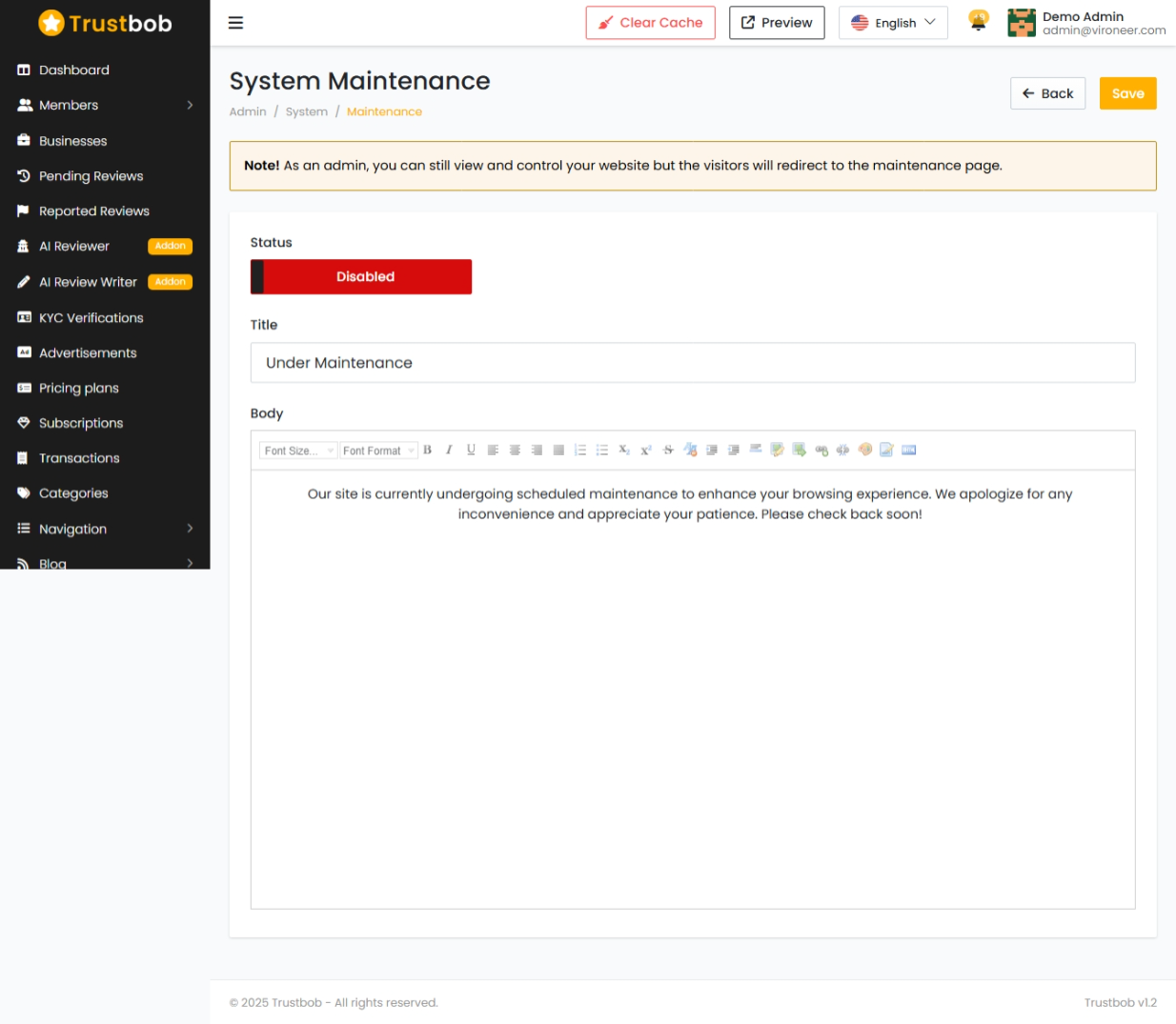Click the remove link icon
The height and width of the screenshot is (1024, 1176).
pos(842,450)
